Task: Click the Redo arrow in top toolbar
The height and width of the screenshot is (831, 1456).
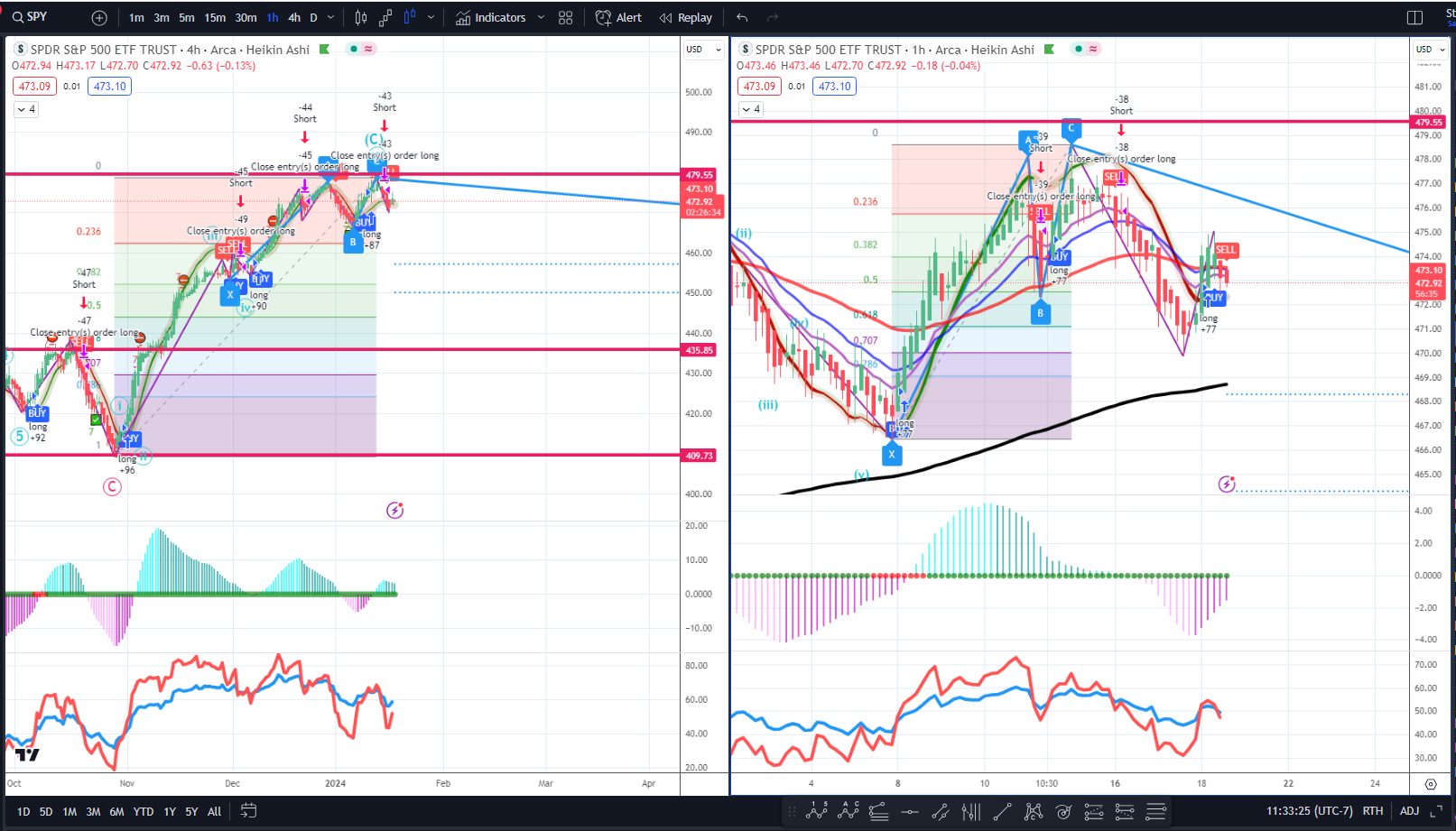Action: (x=773, y=18)
